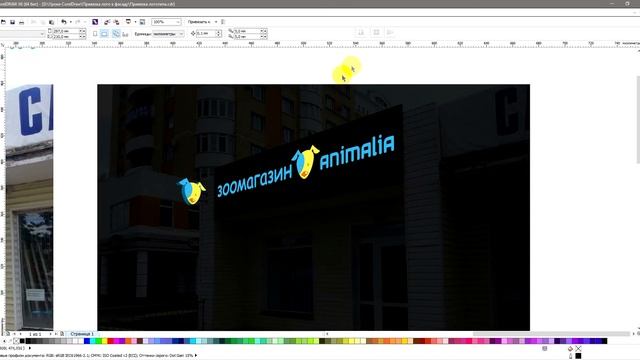
Task: Expand the cursor coordinates arrow in status bar
Action: (x=29, y=348)
